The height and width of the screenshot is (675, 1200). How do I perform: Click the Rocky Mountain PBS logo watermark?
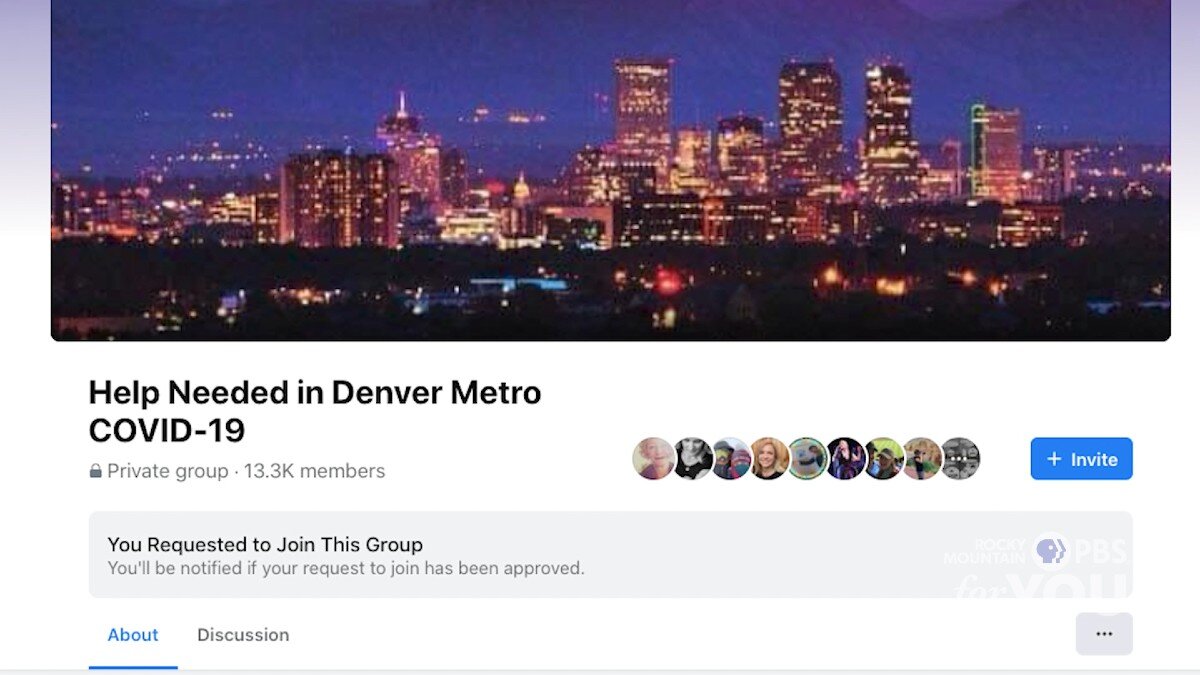(1035, 563)
